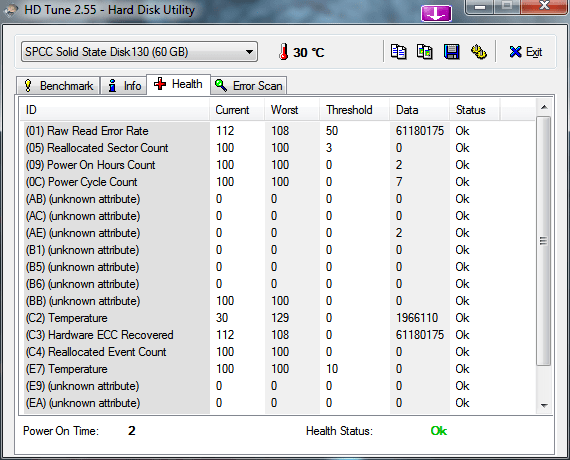Click Data value 1966110 in Temperature row
This screenshot has height=460, width=570.
click(x=417, y=318)
